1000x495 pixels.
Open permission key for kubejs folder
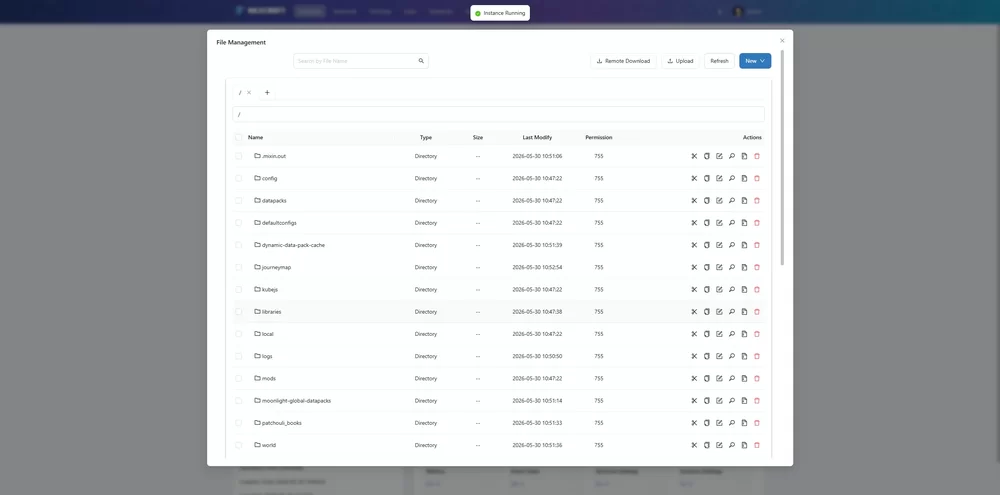click(732, 290)
